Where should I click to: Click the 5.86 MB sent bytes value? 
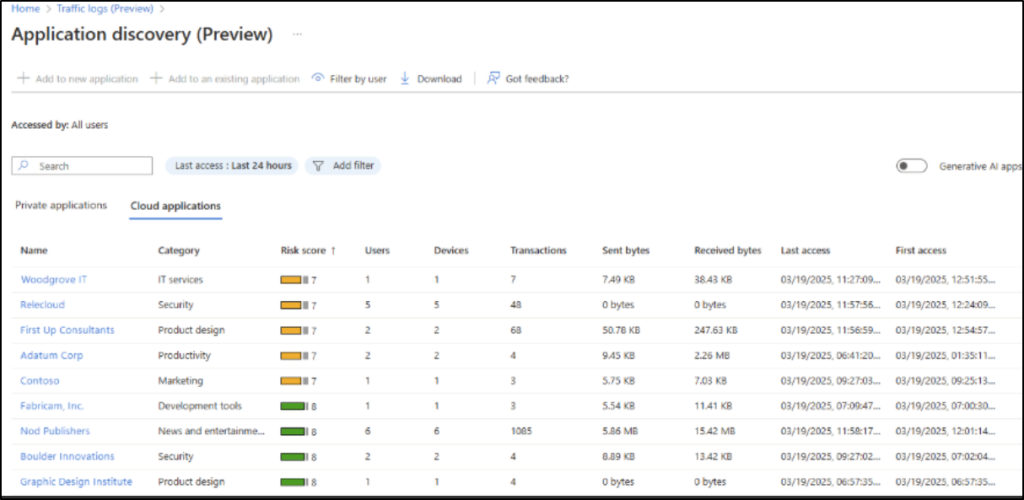pyautogui.click(x=618, y=431)
